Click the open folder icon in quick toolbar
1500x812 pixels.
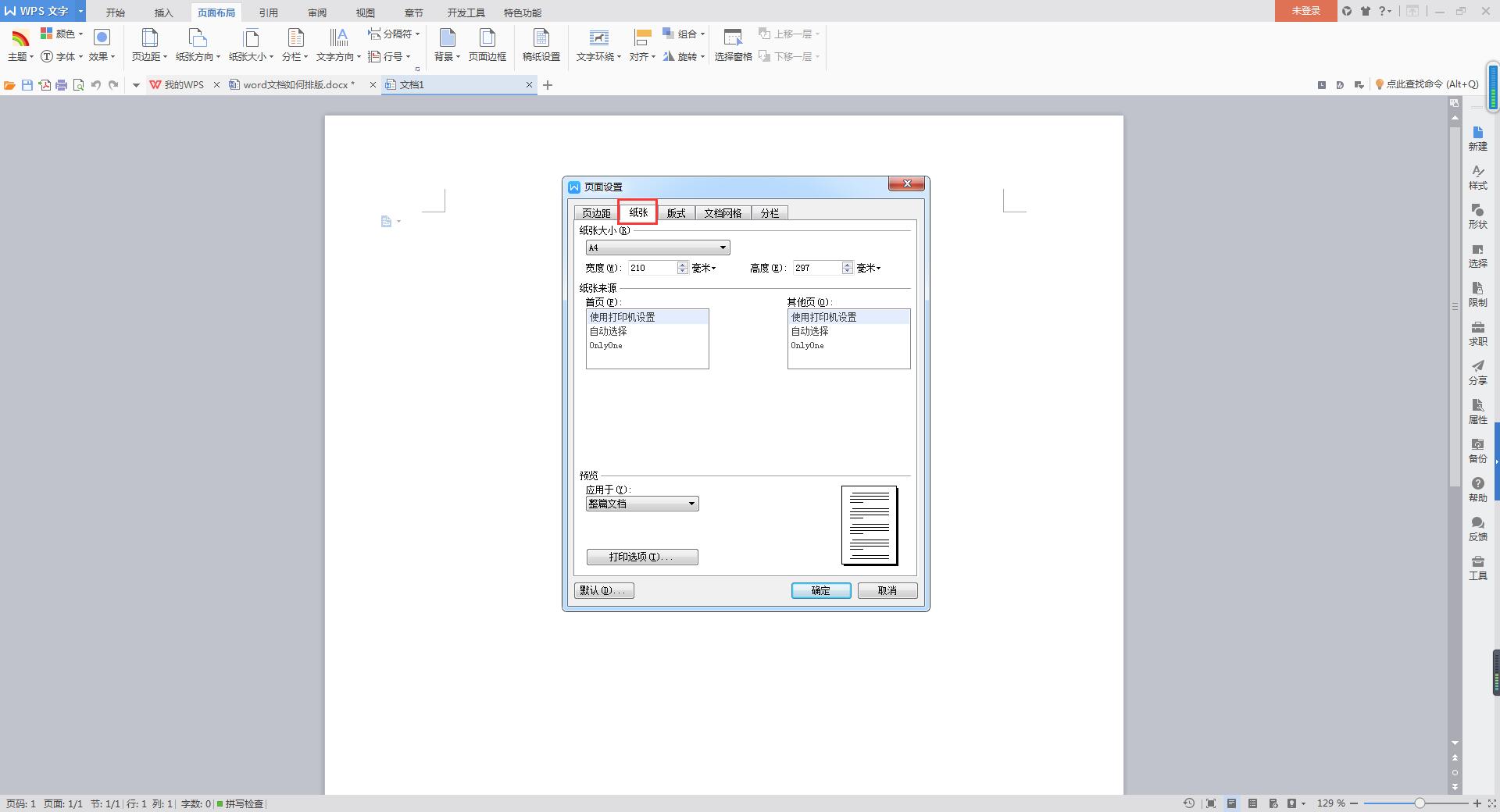pos(9,85)
